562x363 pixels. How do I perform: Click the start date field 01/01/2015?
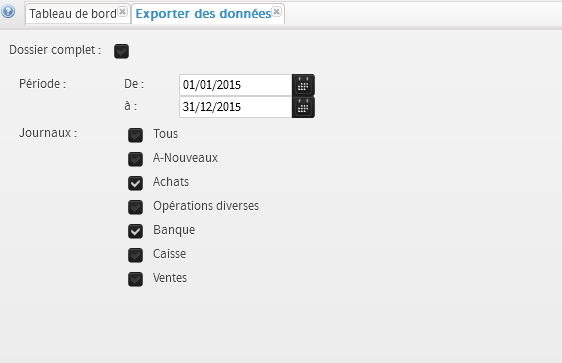point(236,85)
